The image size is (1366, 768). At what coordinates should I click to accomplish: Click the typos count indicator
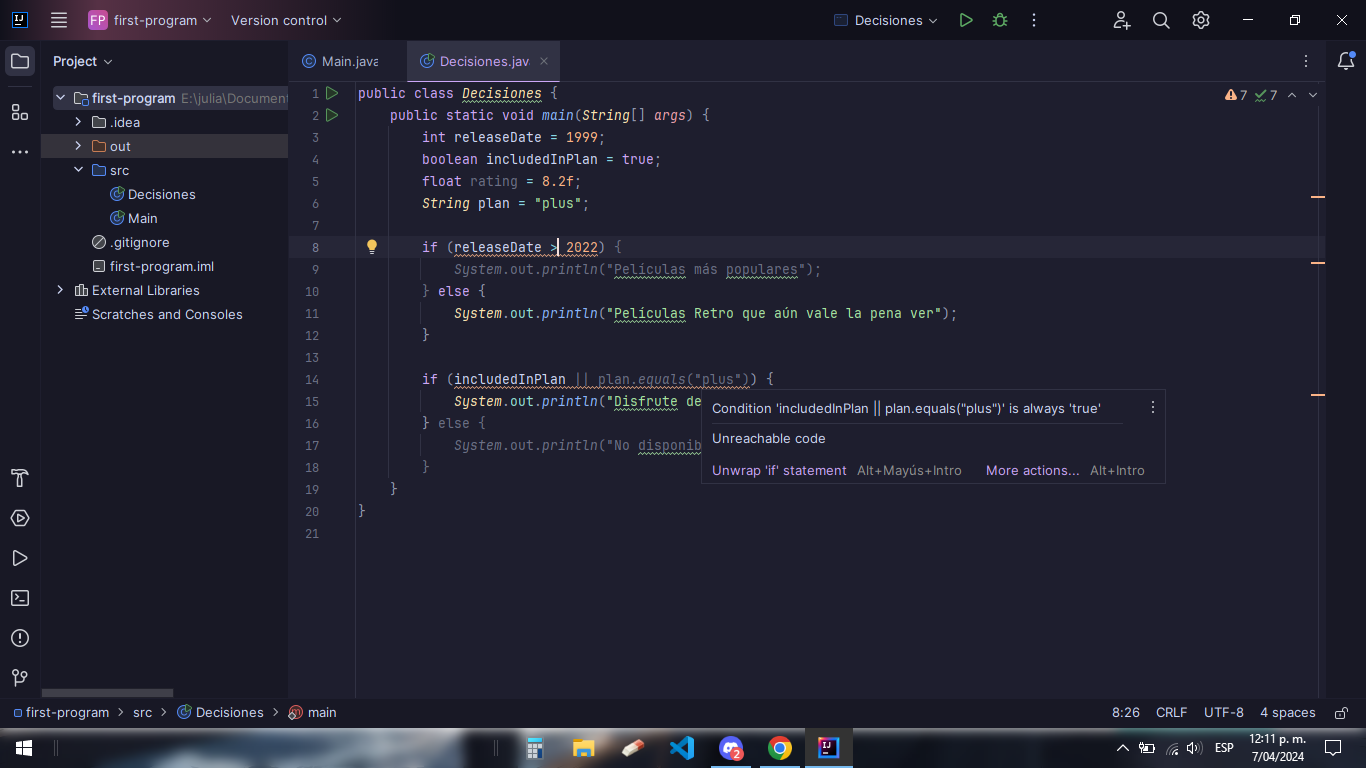(x=1266, y=95)
